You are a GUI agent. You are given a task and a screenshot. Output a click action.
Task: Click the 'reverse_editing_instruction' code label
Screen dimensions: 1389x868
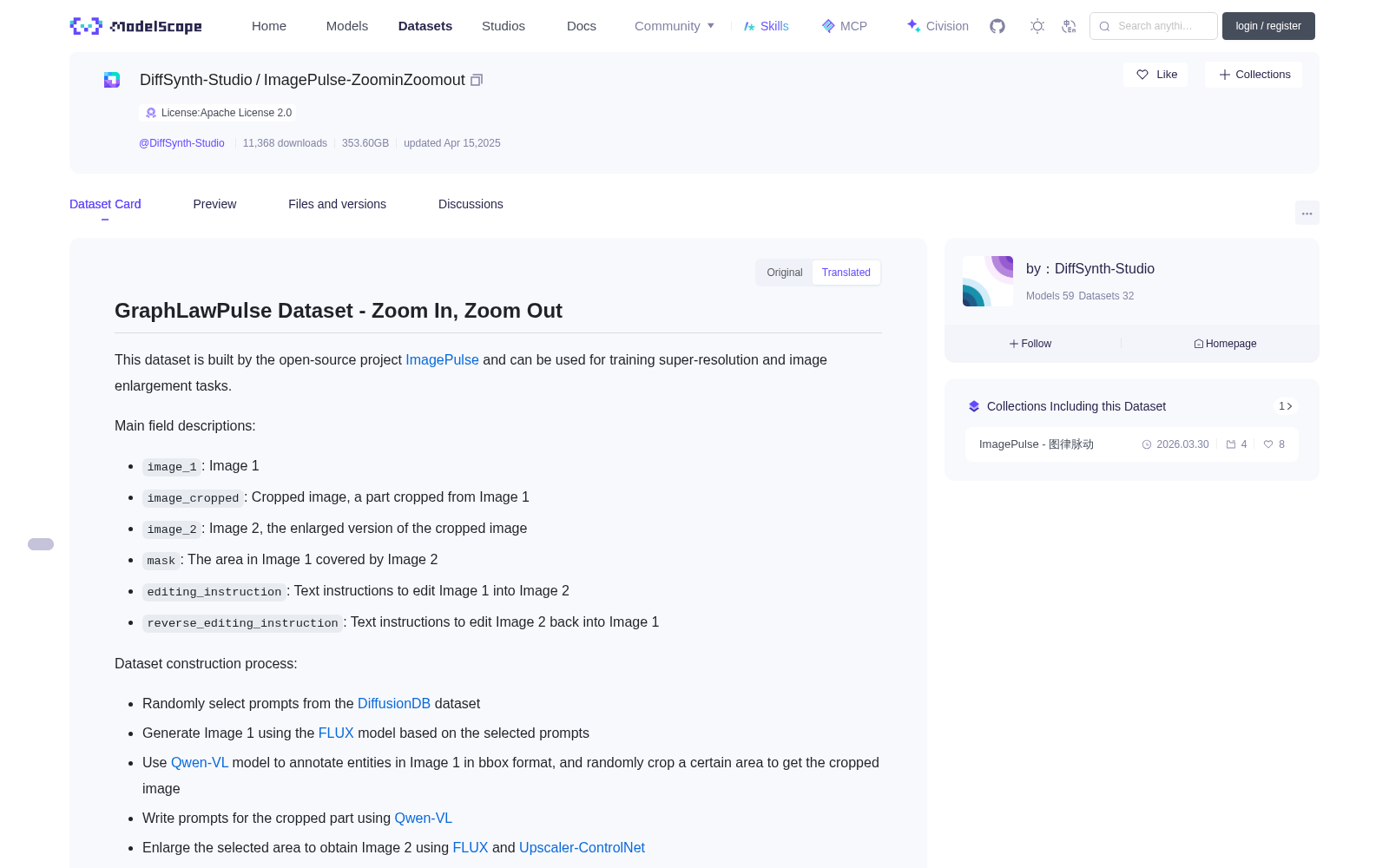pos(242,623)
